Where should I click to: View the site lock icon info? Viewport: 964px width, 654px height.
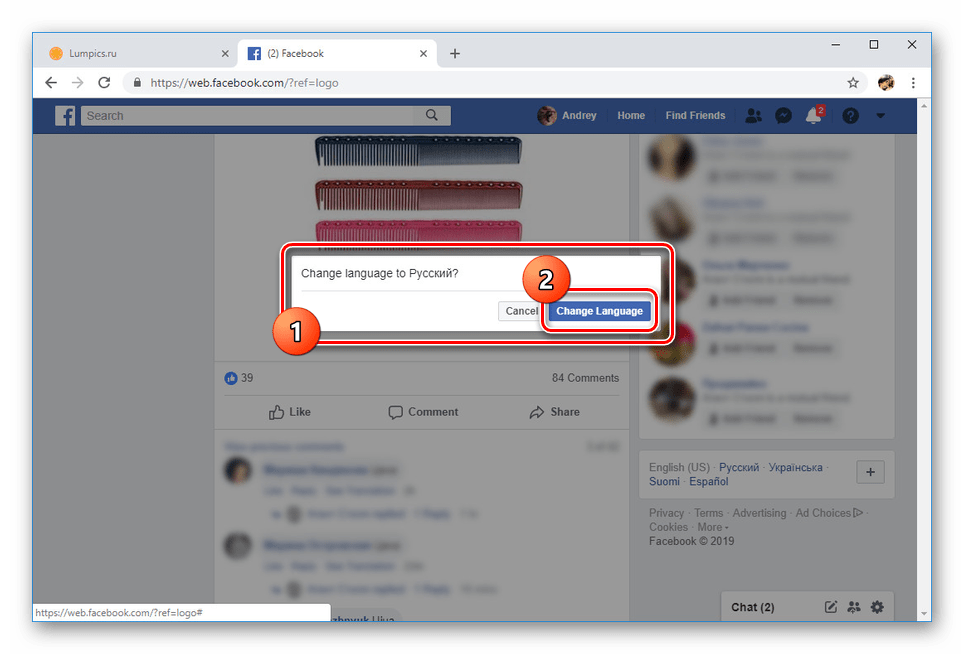pos(137,82)
